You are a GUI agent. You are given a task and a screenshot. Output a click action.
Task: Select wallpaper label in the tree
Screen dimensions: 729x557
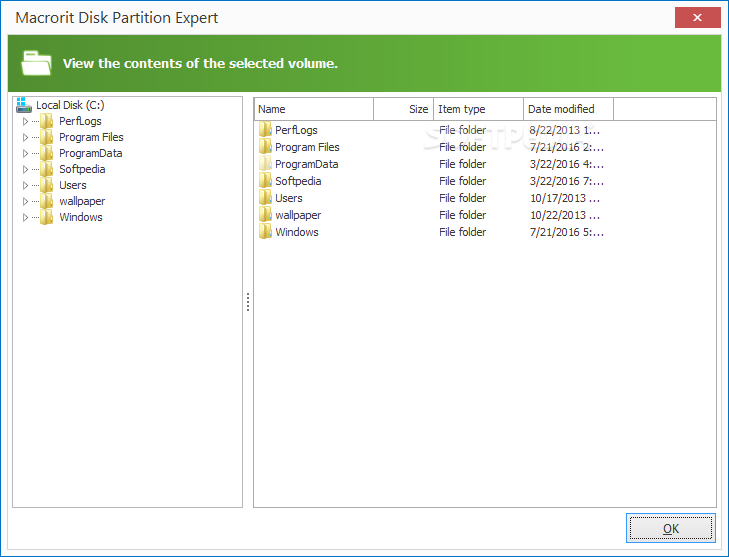click(x=82, y=201)
